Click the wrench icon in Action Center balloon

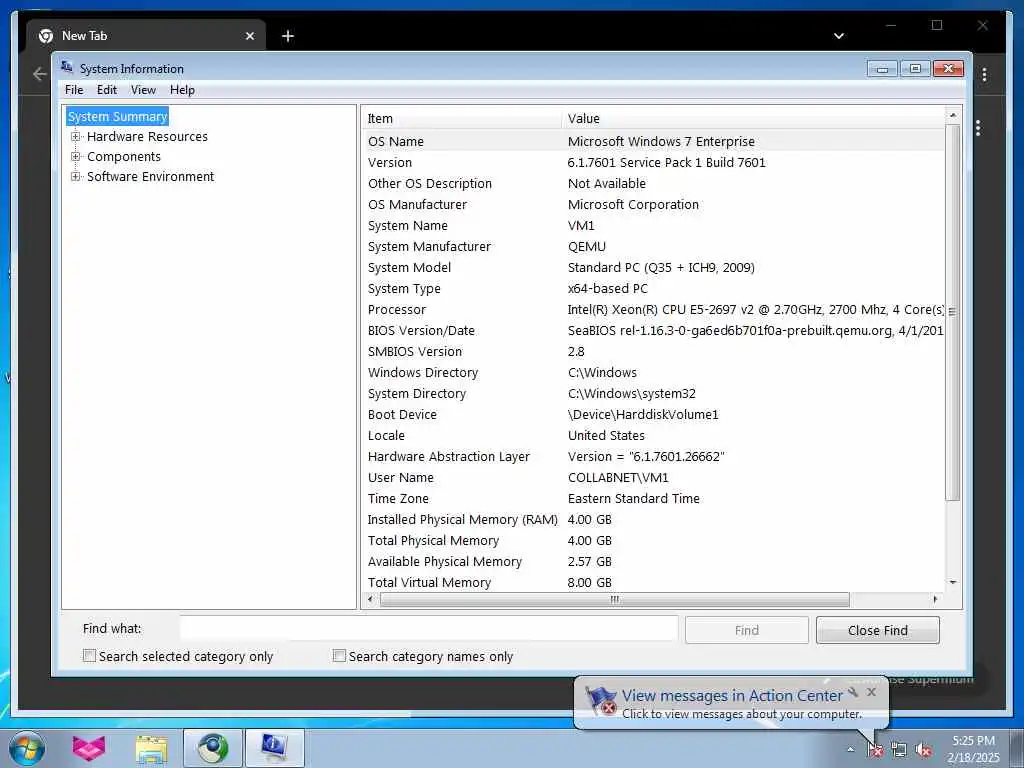coord(853,691)
